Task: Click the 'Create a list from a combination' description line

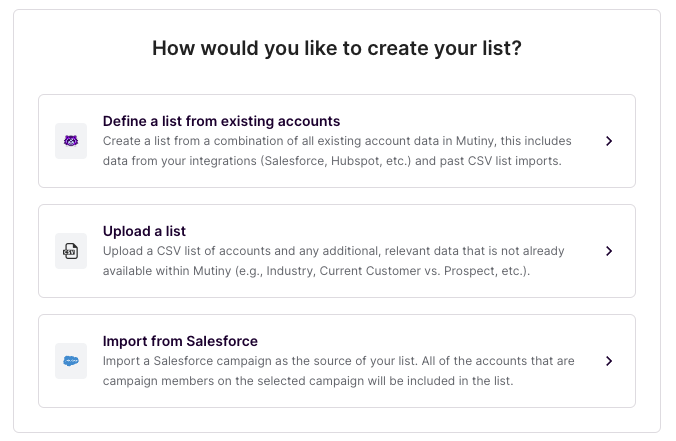Action: pyautogui.click(x=337, y=141)
